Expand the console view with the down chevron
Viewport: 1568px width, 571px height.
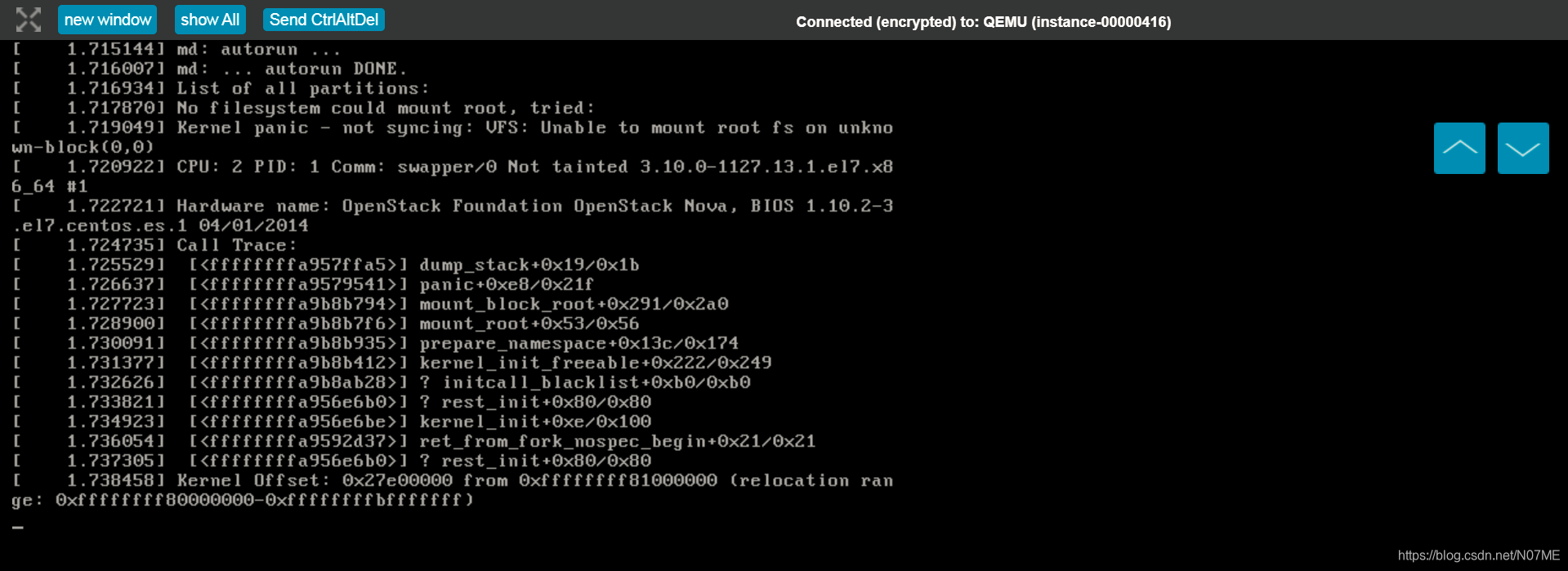[x=1522, y=148]
